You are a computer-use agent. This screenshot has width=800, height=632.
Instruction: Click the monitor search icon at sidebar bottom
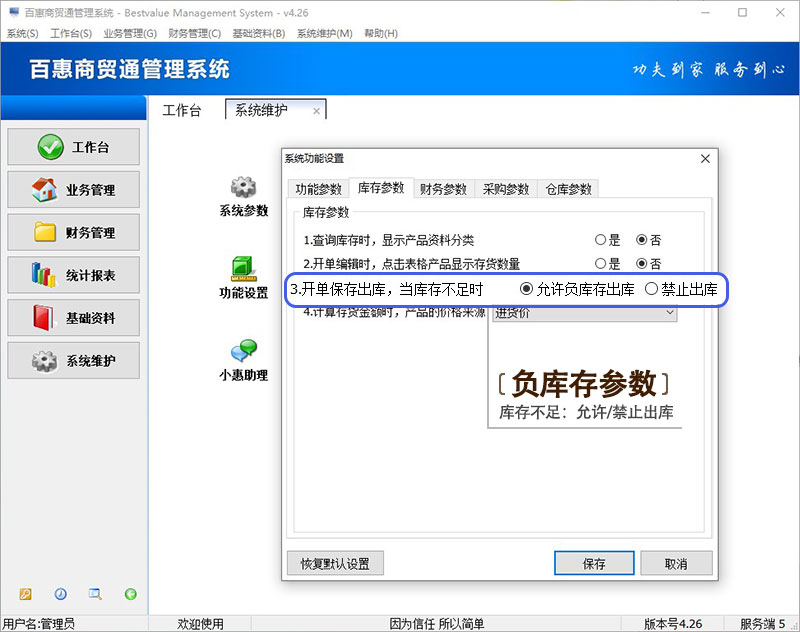coord(95,594)
